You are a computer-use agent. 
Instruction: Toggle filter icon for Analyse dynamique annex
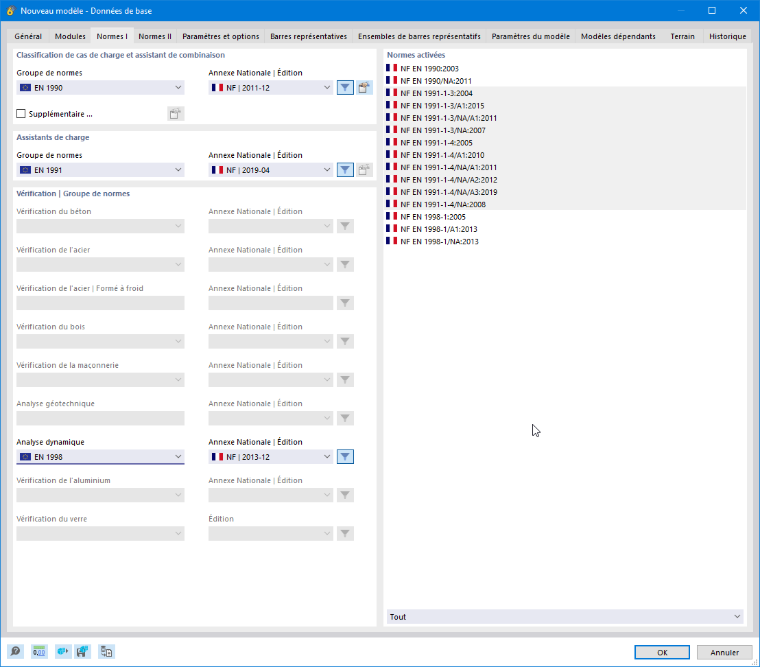pyautogui.click(x=345, y=457)
